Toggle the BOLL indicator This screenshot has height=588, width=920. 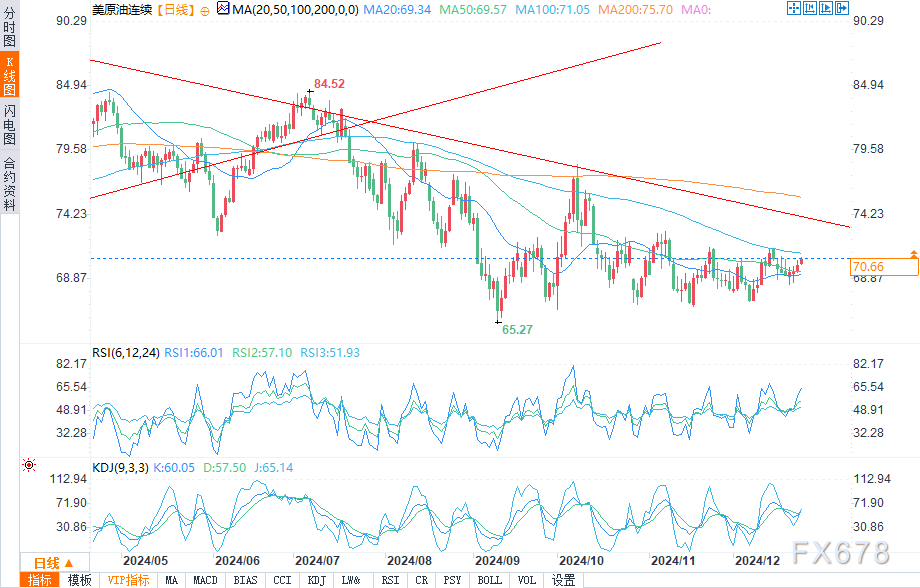pos(490,580)
